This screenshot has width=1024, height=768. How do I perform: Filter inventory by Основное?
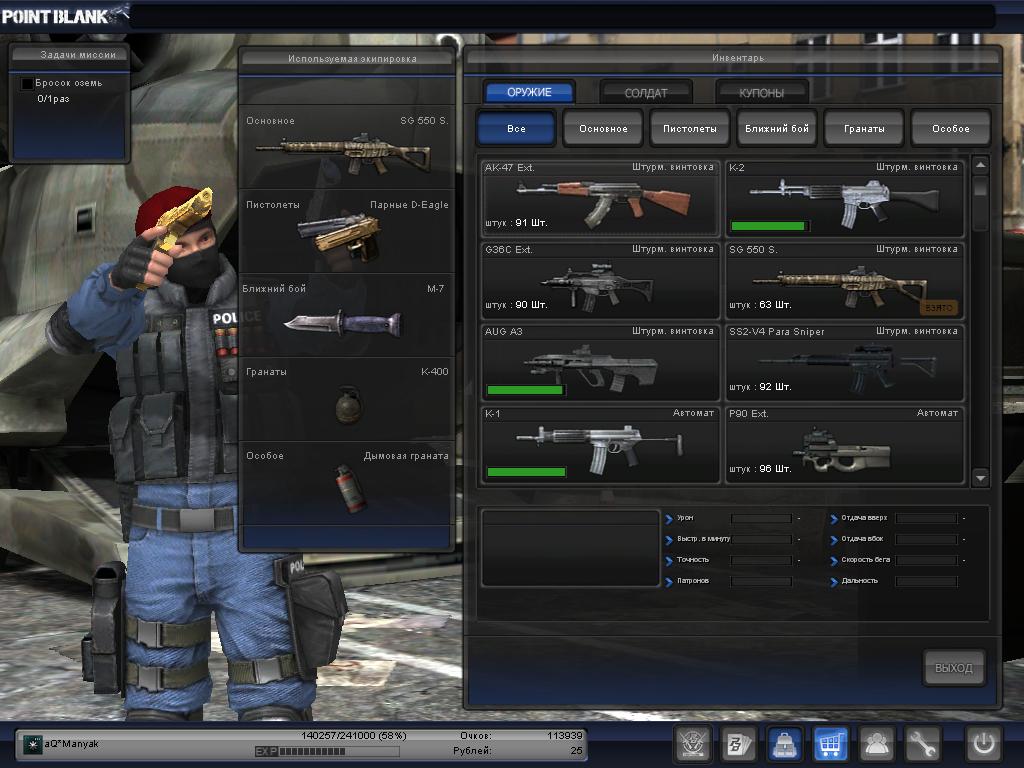tap(603, 128)
